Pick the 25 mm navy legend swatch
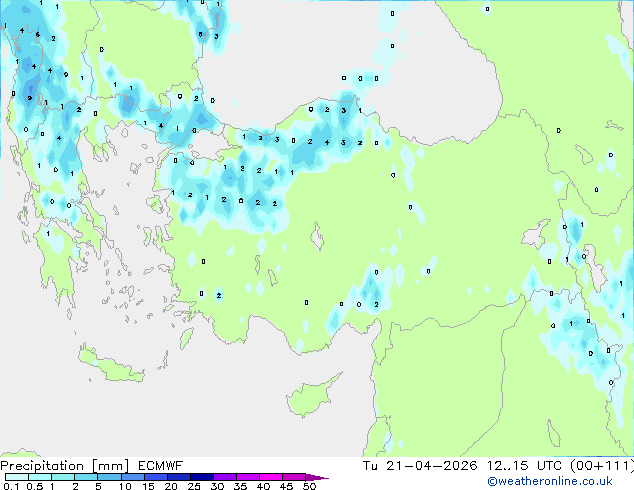The height and width of the screenshot is (490, 634). 201,477
